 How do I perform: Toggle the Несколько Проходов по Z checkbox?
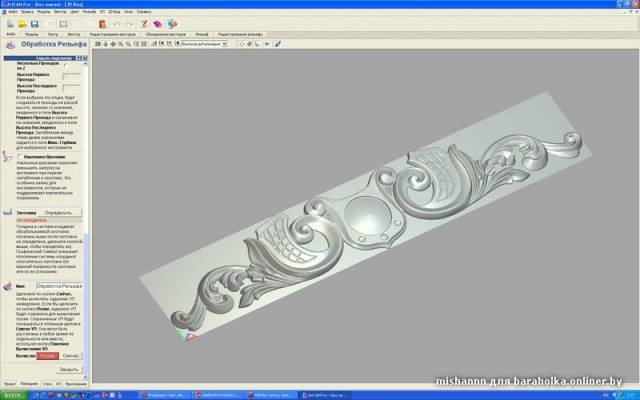[x=66, y=65]
